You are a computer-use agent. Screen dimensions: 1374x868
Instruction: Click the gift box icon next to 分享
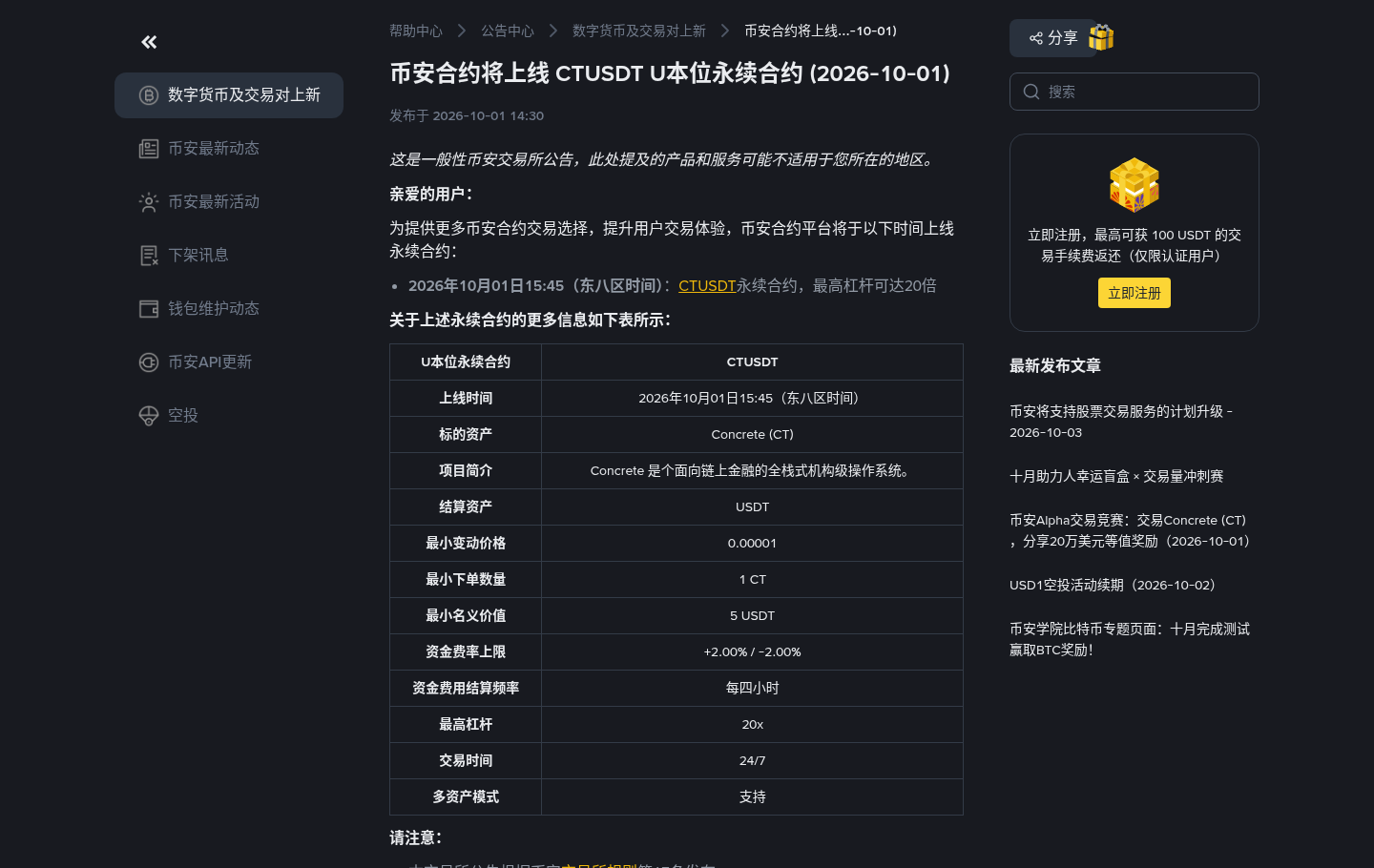1101,37
